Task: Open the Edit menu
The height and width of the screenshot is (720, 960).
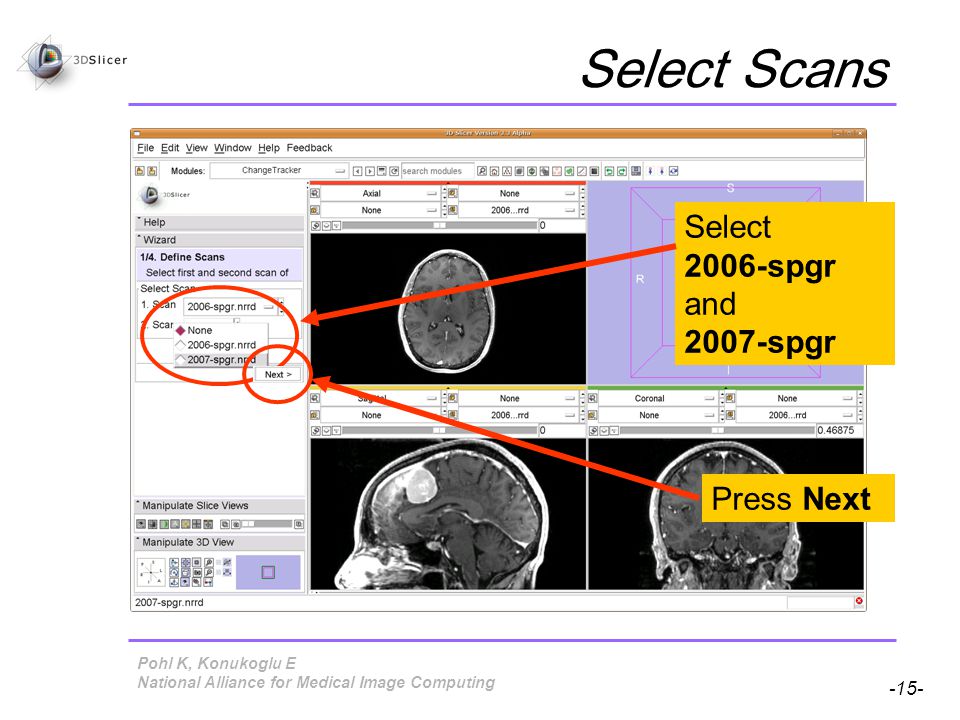Action: [170, 148]
